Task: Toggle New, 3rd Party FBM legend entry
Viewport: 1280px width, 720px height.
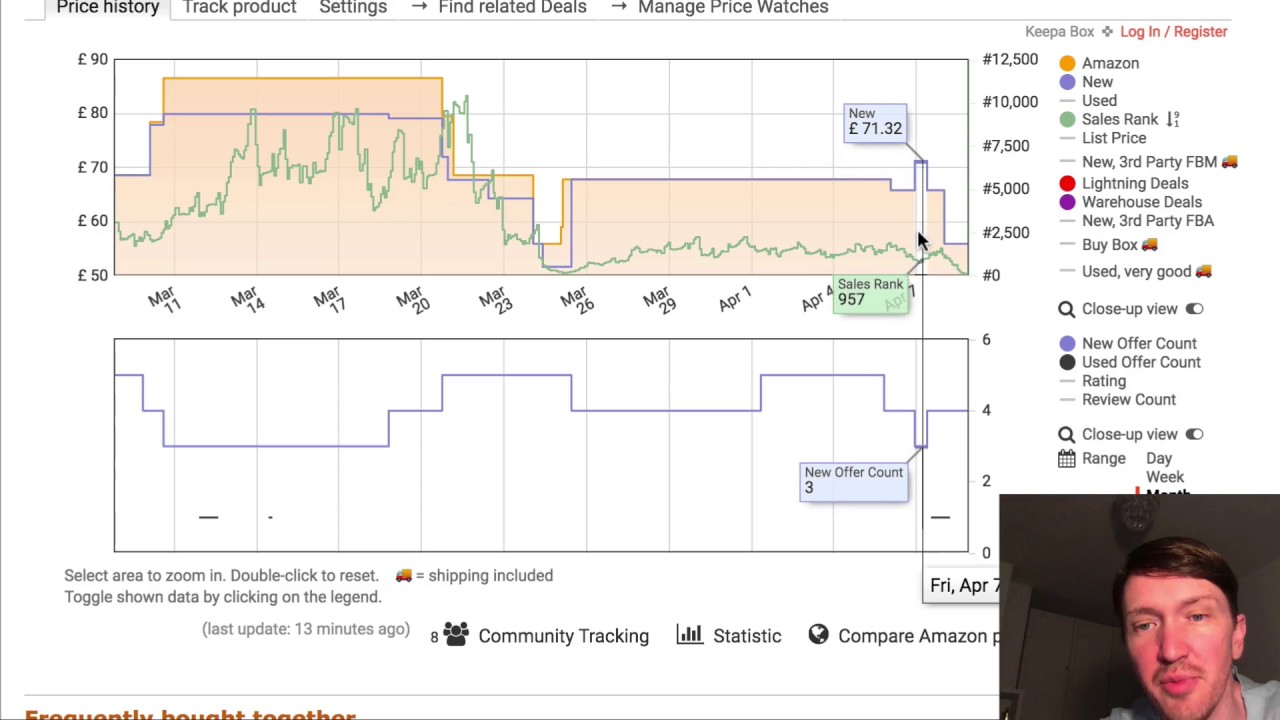Action: coord(1149,161)
